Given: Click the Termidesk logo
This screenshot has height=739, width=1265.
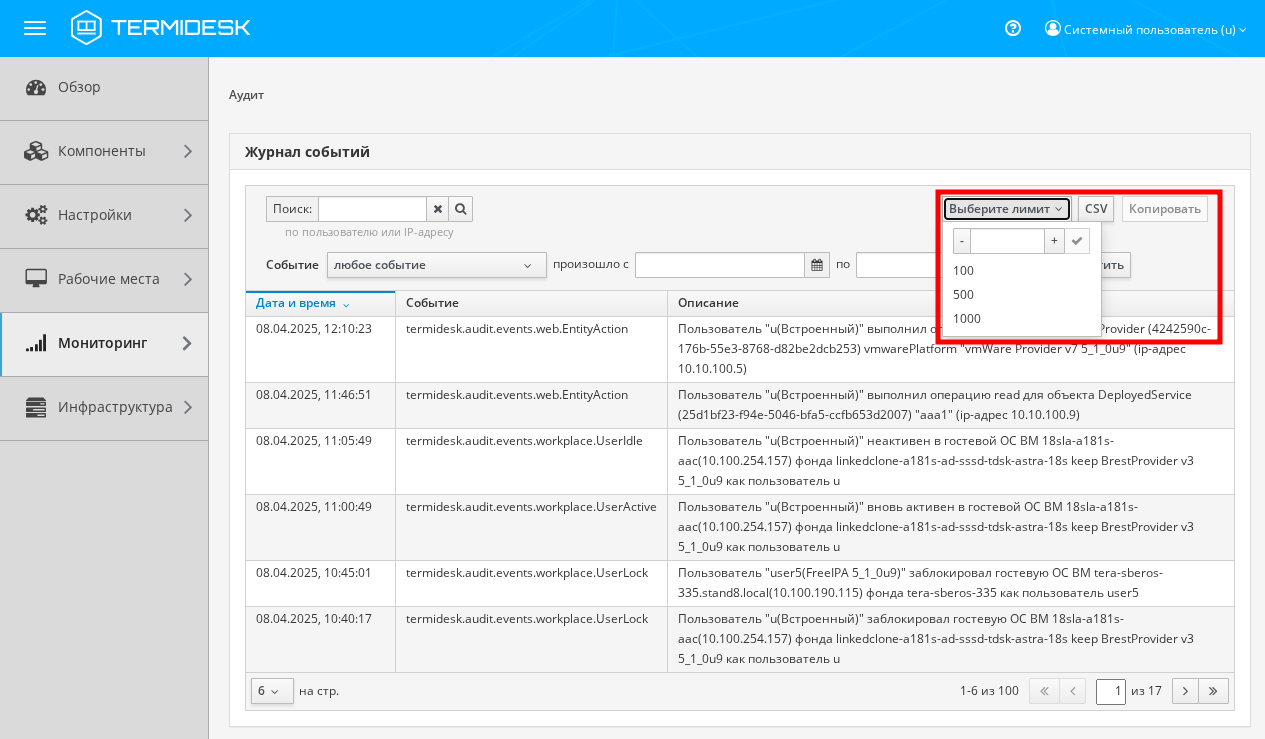Looking at the screenshot, I should (160, 28).
